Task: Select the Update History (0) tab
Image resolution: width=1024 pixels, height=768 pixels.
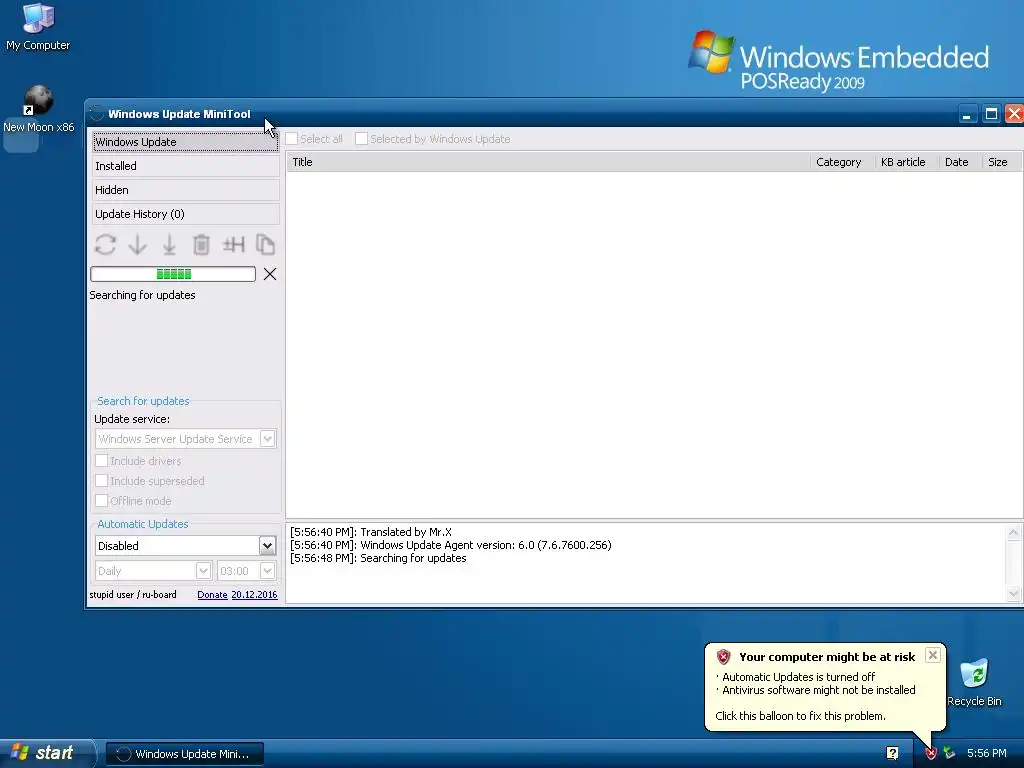Action: tap(185, 214)
